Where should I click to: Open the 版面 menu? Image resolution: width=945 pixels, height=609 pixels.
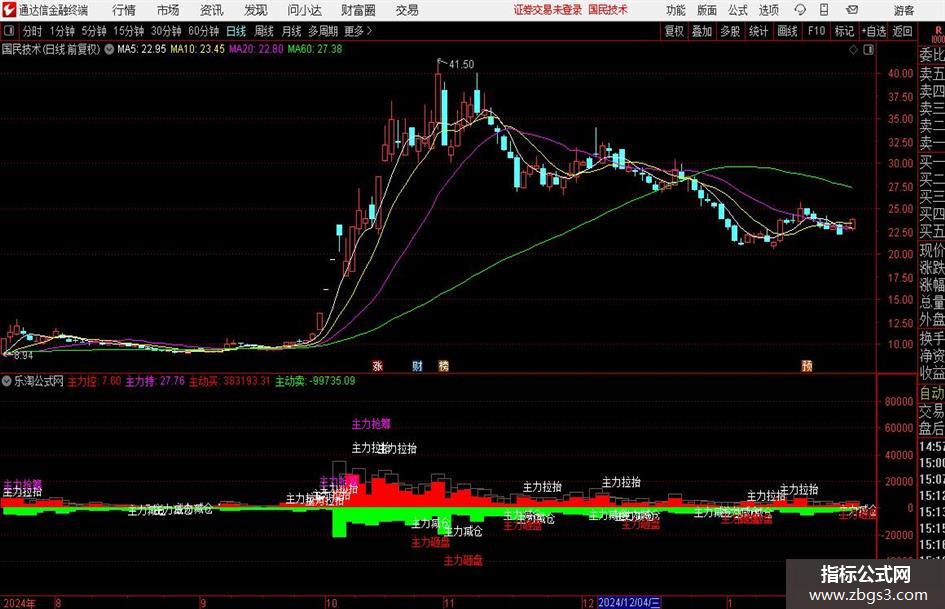pyautogui.click(x=706, y=10)
